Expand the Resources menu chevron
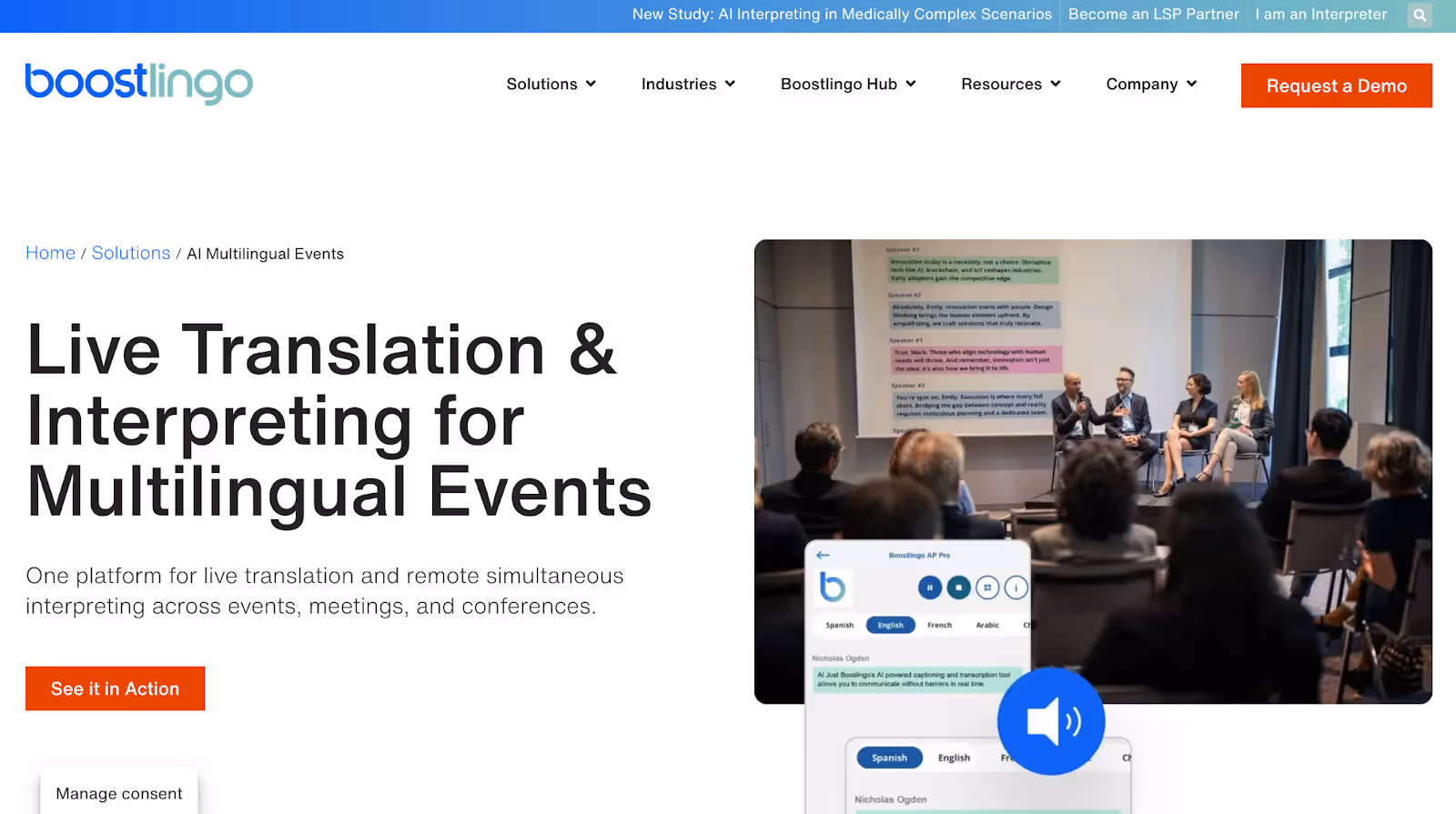 [x=1056, y=84]
